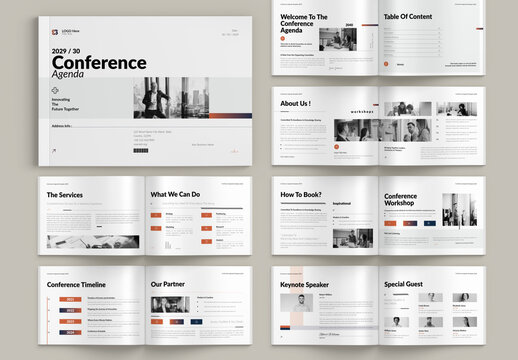The height and width of the screenshot is (360, 518).
Task: Select the 'Agenda' subtitle on the cover
Action: [x=68, y=74]
